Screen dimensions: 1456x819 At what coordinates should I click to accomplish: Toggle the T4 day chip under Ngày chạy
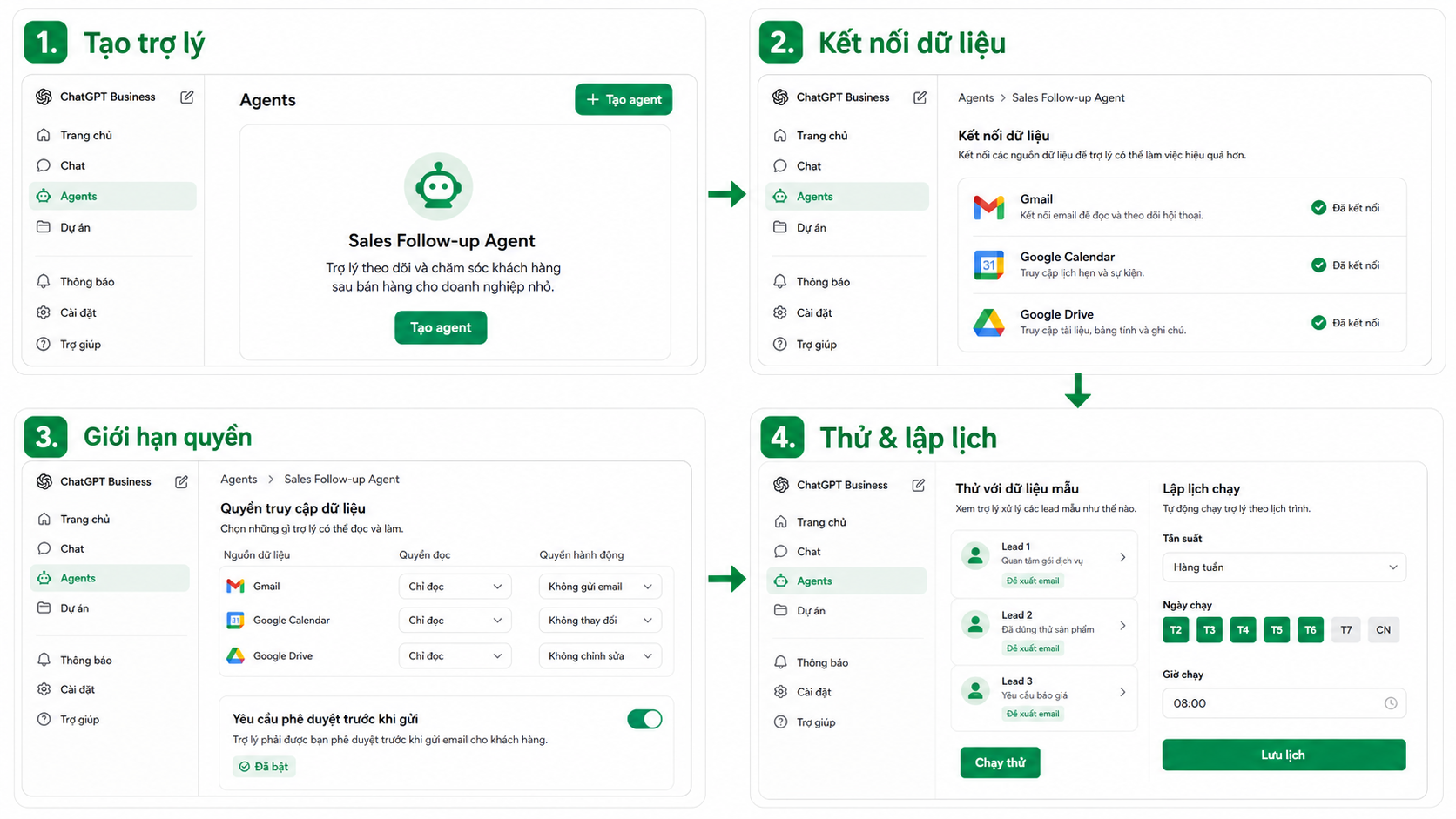coord(1243,630)
